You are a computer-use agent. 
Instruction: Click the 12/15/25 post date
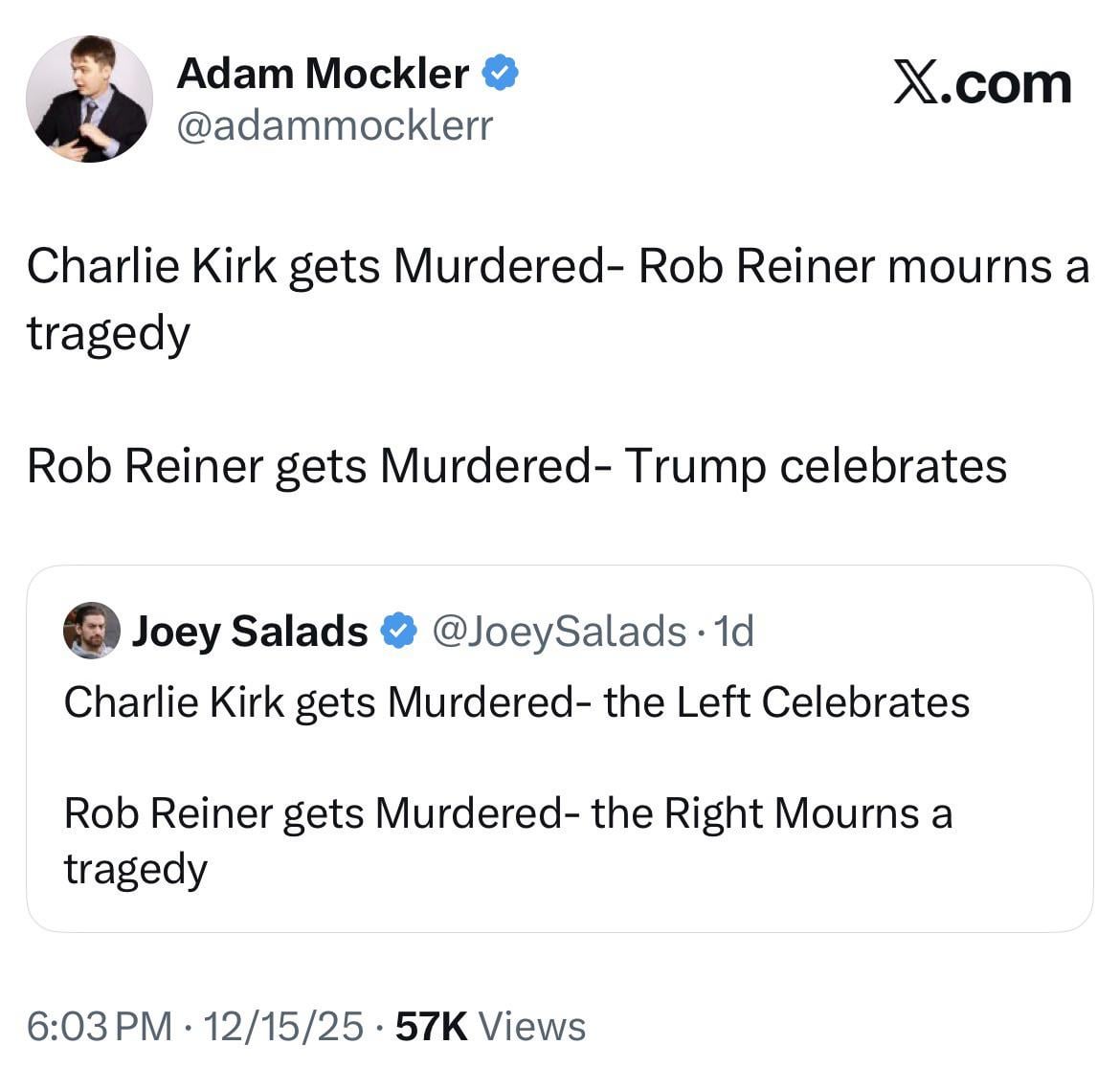point(284,1026)
